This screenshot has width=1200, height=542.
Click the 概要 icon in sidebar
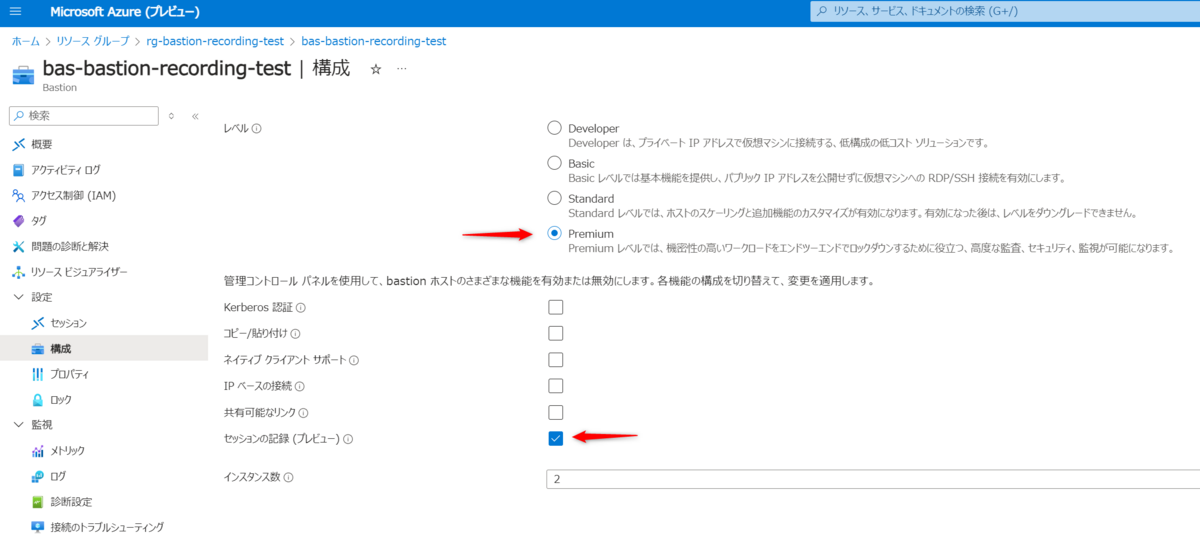point(19,144)
